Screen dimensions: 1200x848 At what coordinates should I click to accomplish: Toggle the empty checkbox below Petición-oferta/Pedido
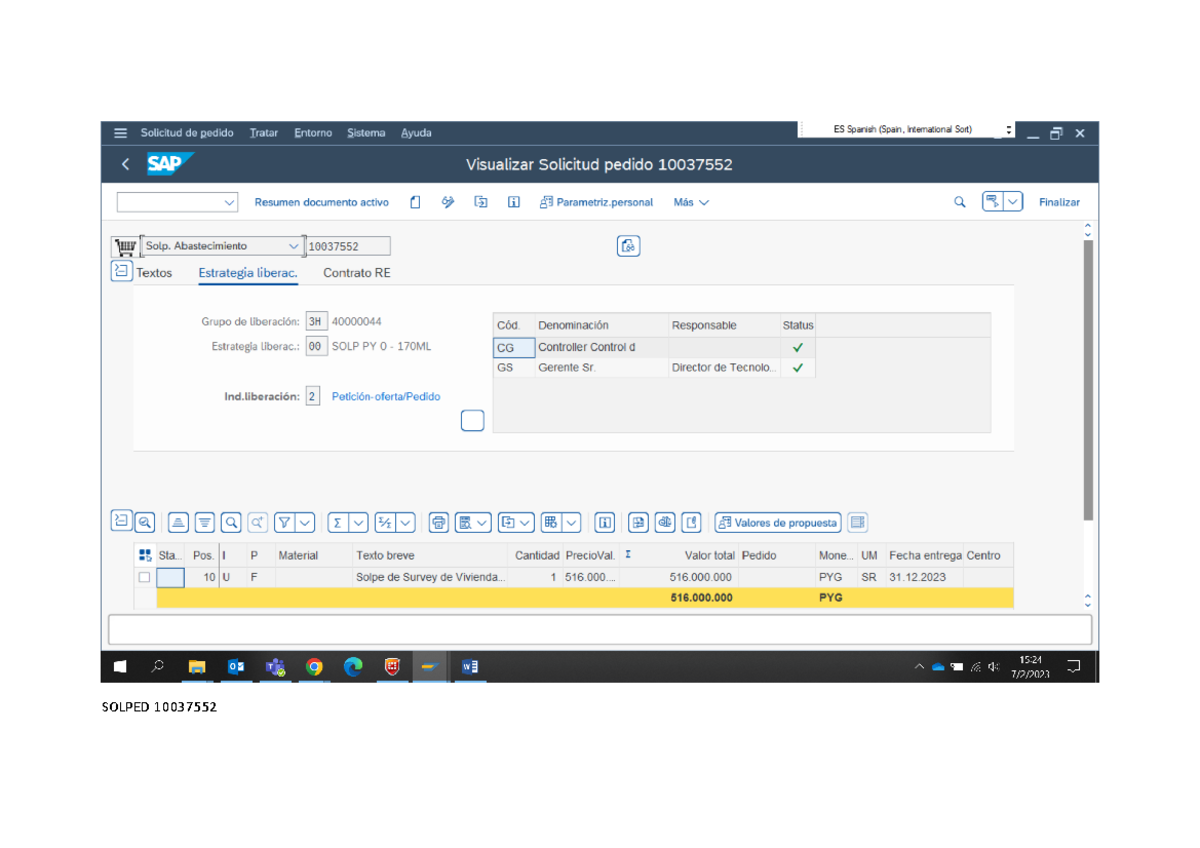(472, 421)
